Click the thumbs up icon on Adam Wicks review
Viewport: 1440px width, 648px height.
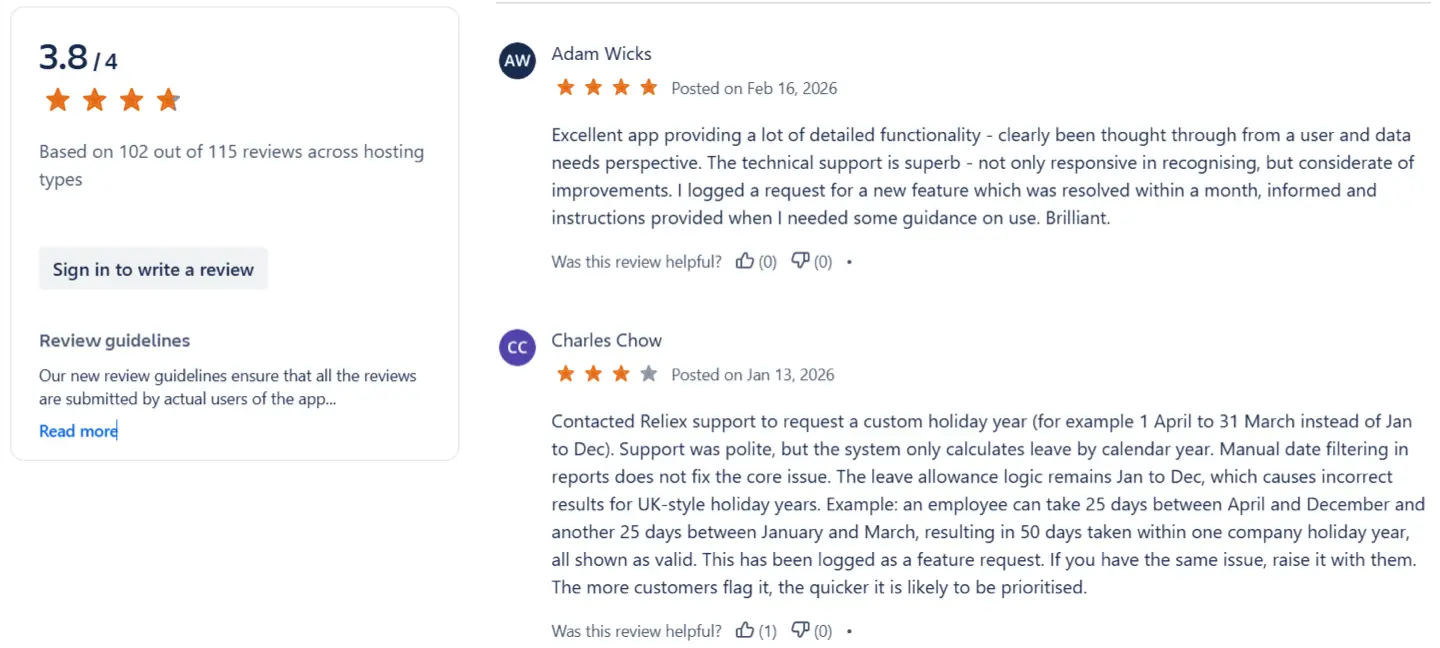tap(744, 261)
